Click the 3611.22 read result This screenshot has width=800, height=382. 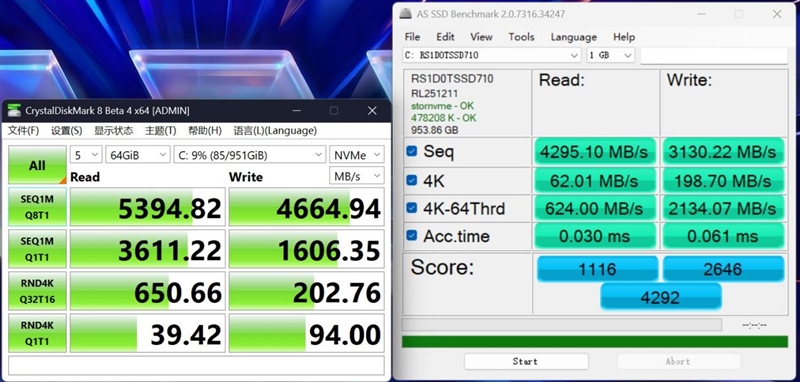[147, 249]
